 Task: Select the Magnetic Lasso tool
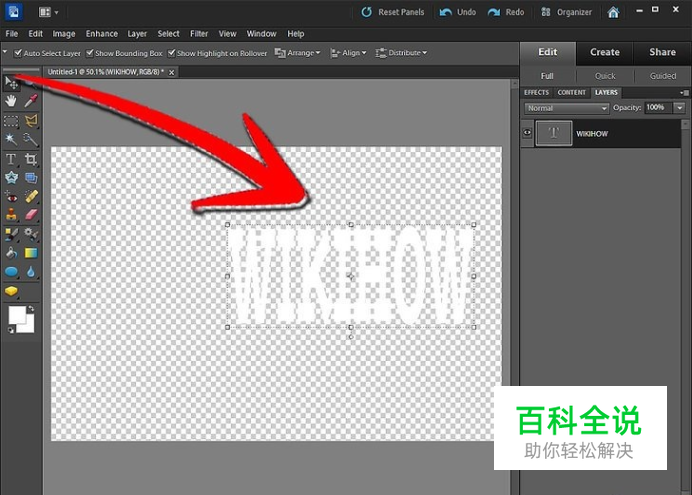[30, 121]
